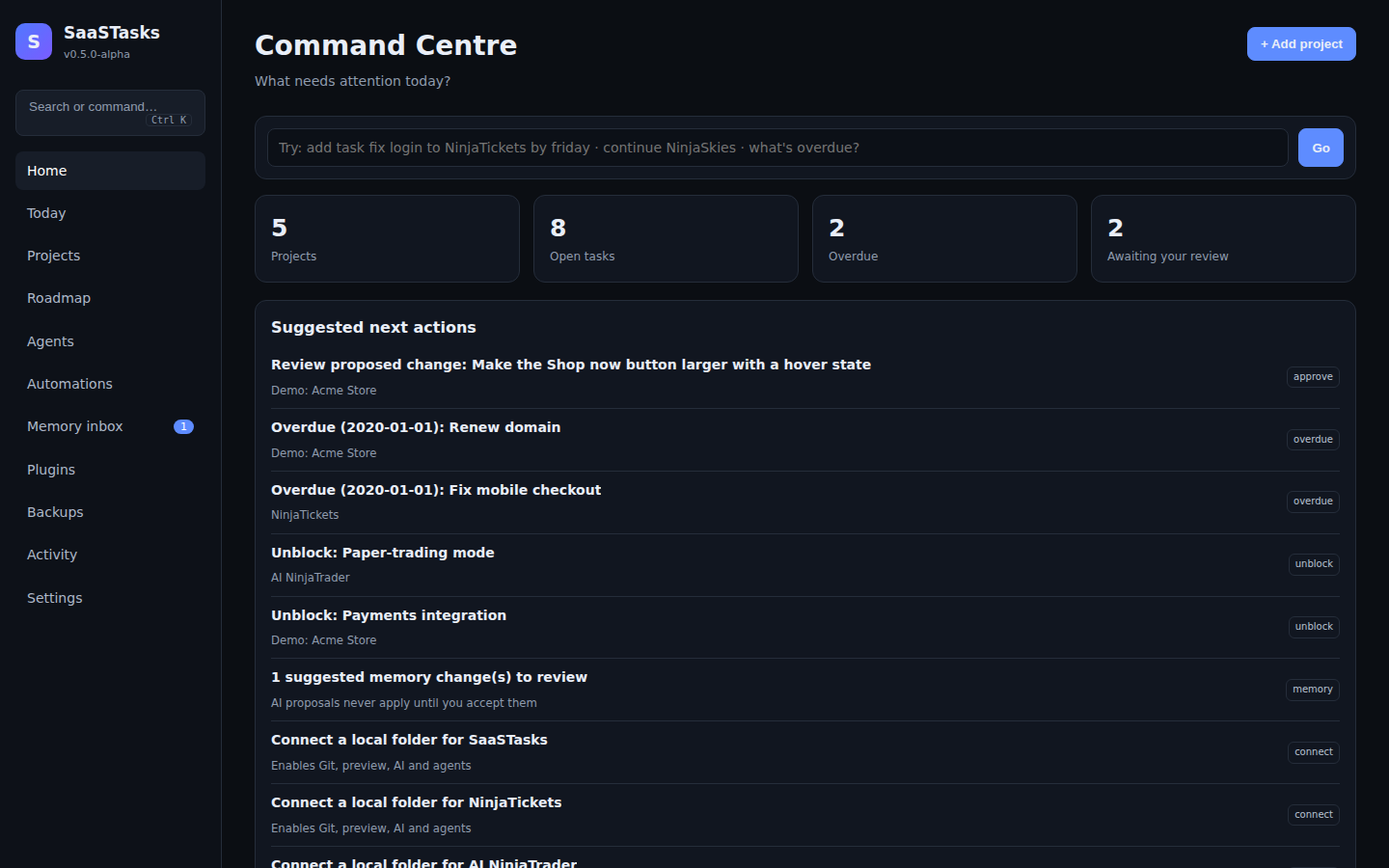Click approve for Shop now button change
The image size is (1389, 868).
[x=1313, y=377]
